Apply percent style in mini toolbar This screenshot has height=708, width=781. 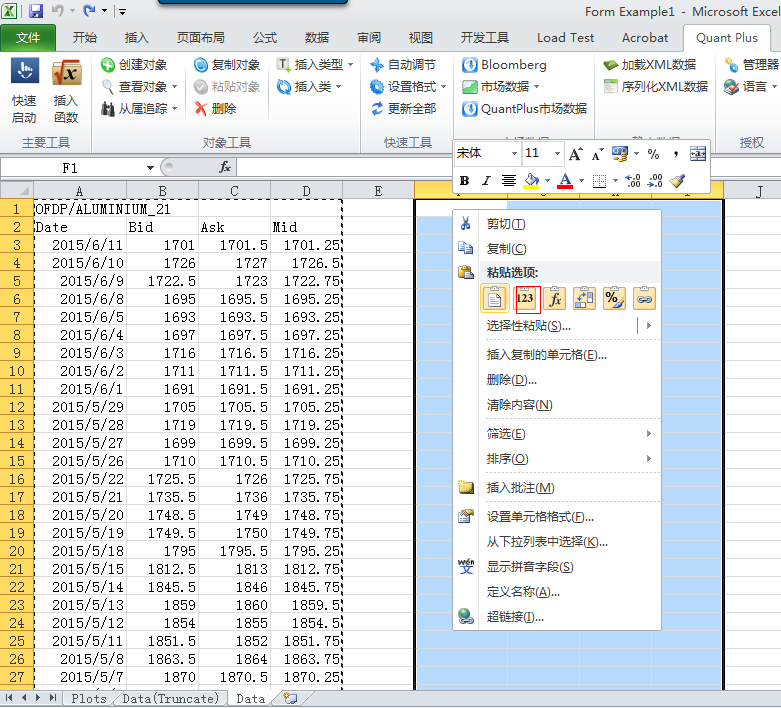click(x=653, y=154)
